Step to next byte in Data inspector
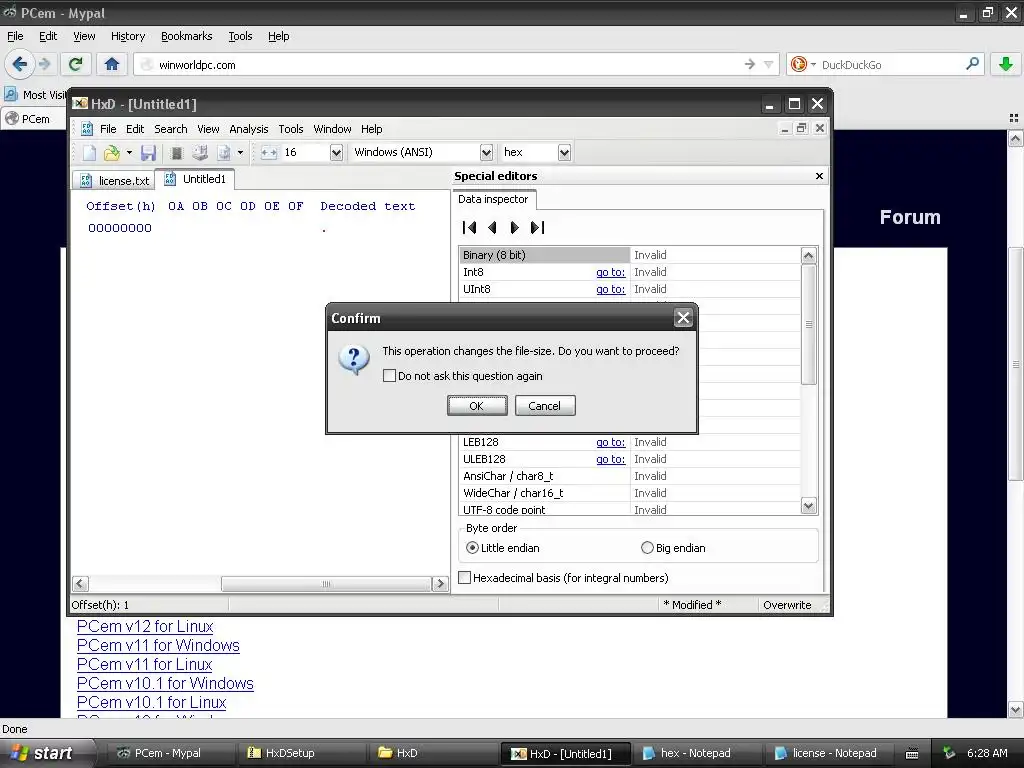 [x=515, y=227]
